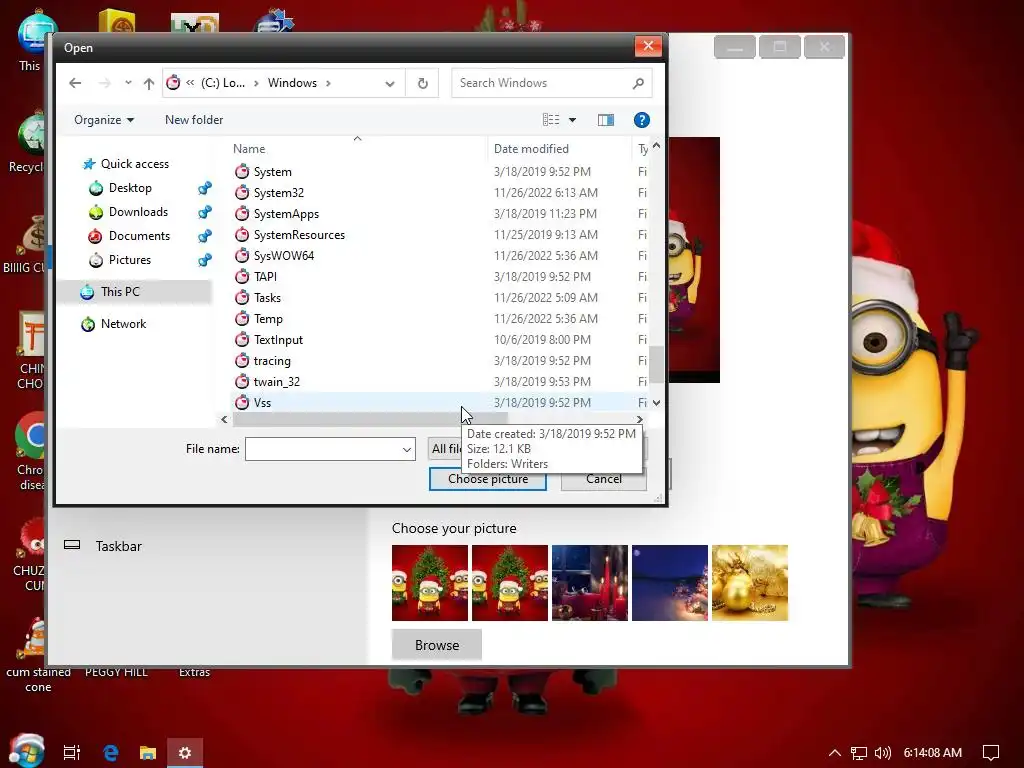The height and width of the screenshot is (768, 1024).
Task: Click the Pictures icon in the navigation pane
Action: pos(96,260)
